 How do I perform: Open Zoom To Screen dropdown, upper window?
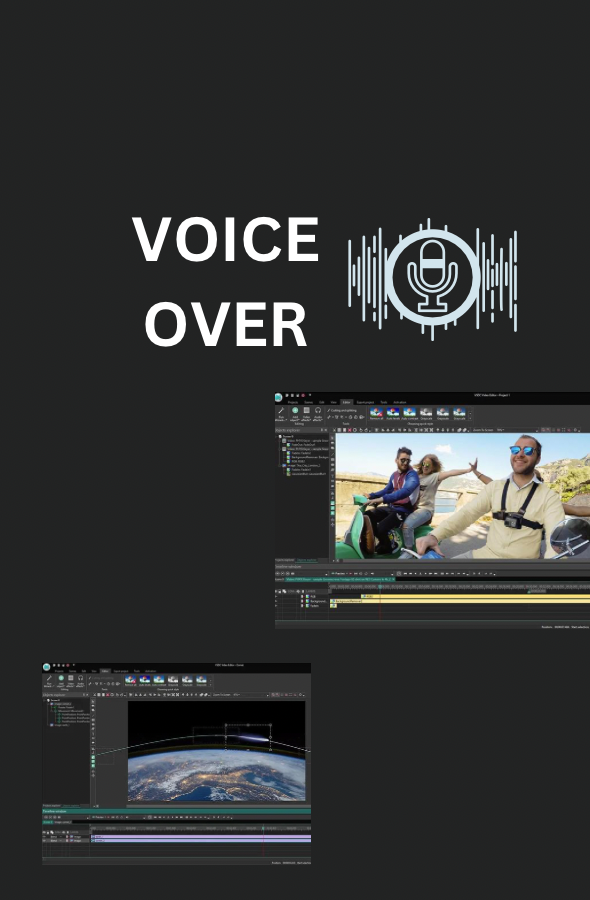(487, 430)
